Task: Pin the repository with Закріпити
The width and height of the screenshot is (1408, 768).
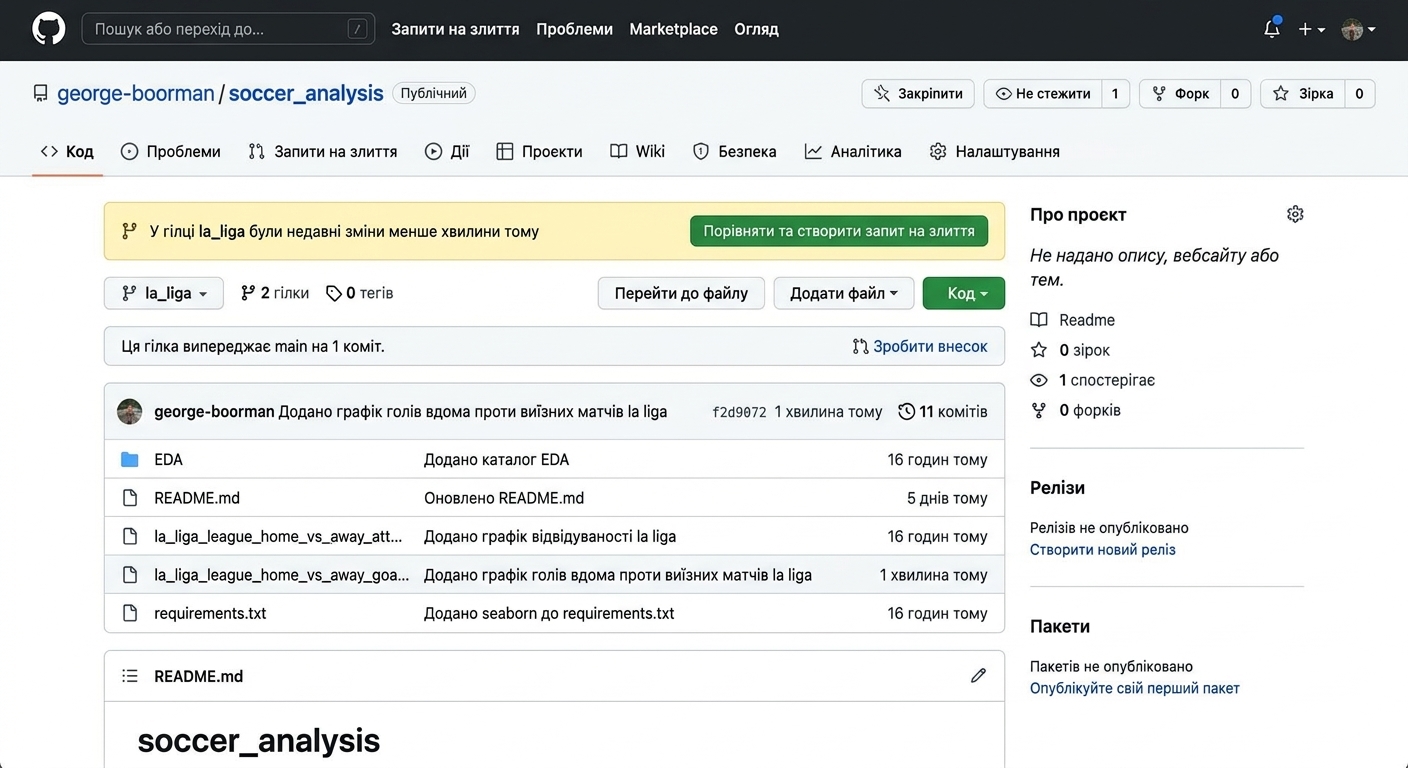Action: (x=918, y=93)
